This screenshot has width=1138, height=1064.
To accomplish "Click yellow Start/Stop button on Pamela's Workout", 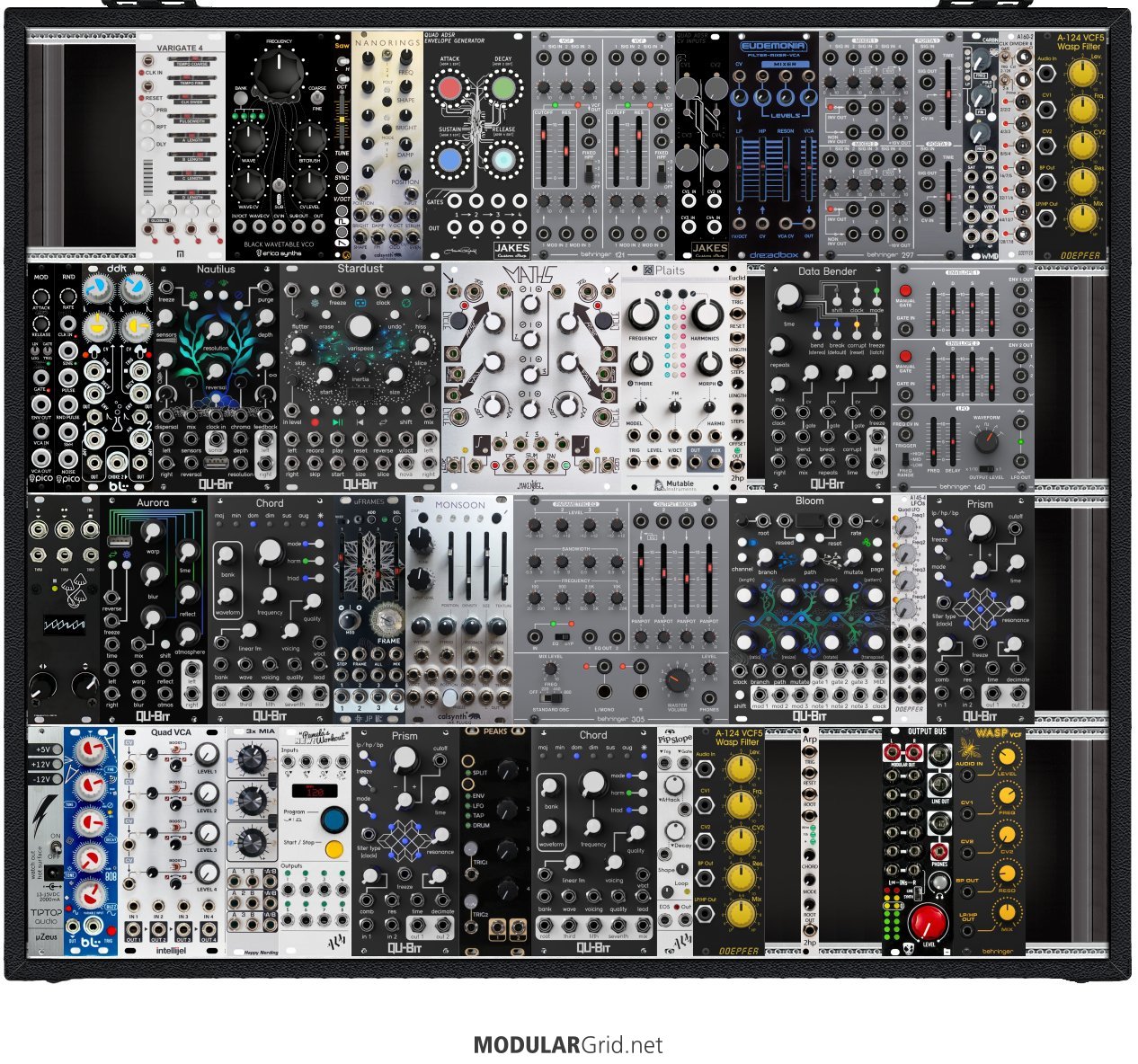I will (333, 849).
